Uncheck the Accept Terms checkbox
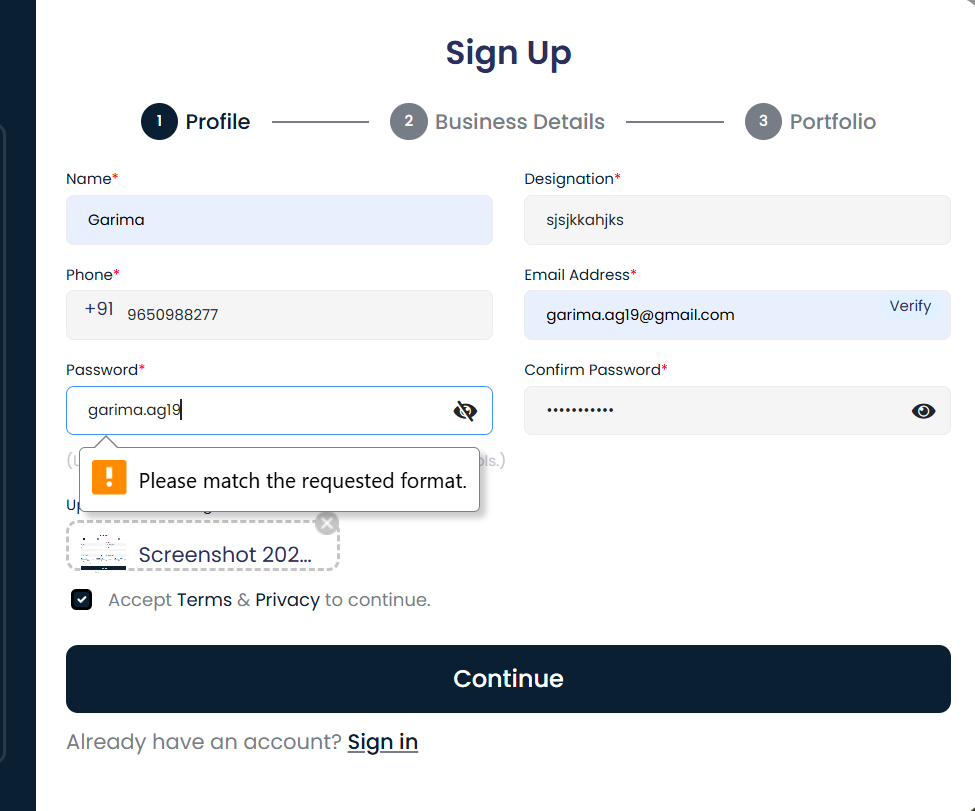 82,600
